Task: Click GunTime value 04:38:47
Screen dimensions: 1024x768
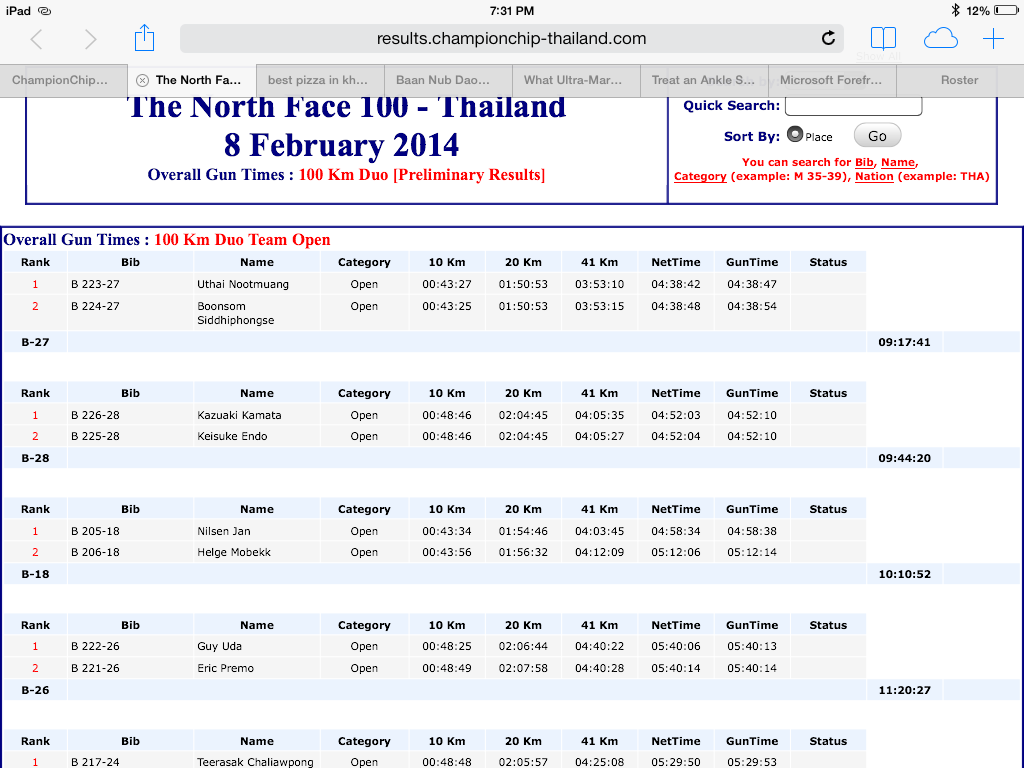Action: tap(752, 285)
